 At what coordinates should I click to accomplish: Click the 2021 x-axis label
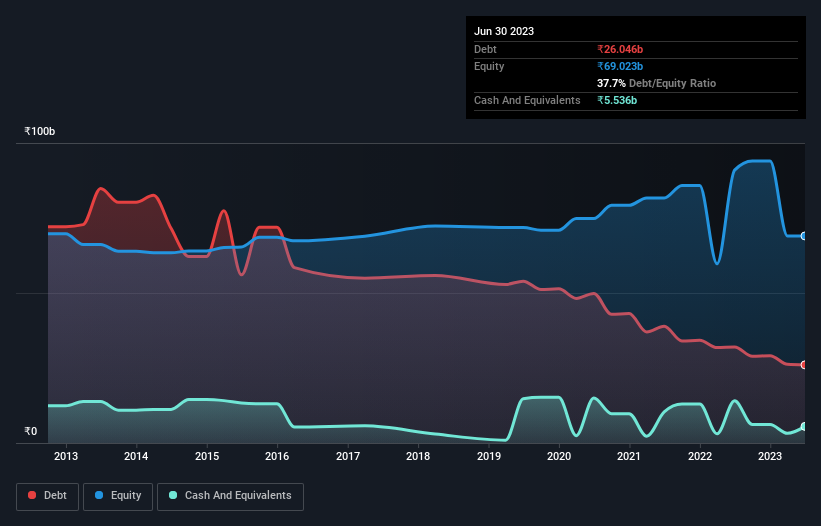pos(629,456)
